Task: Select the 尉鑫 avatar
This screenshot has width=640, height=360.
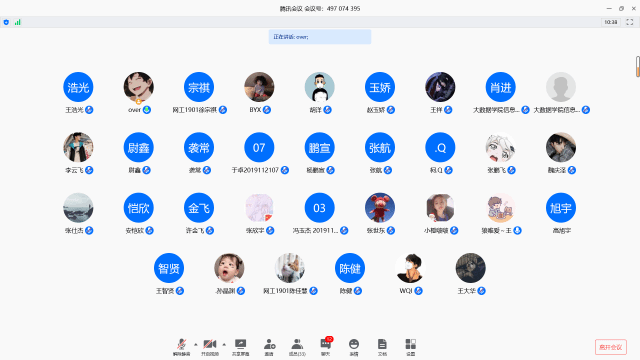Action: 139,147
